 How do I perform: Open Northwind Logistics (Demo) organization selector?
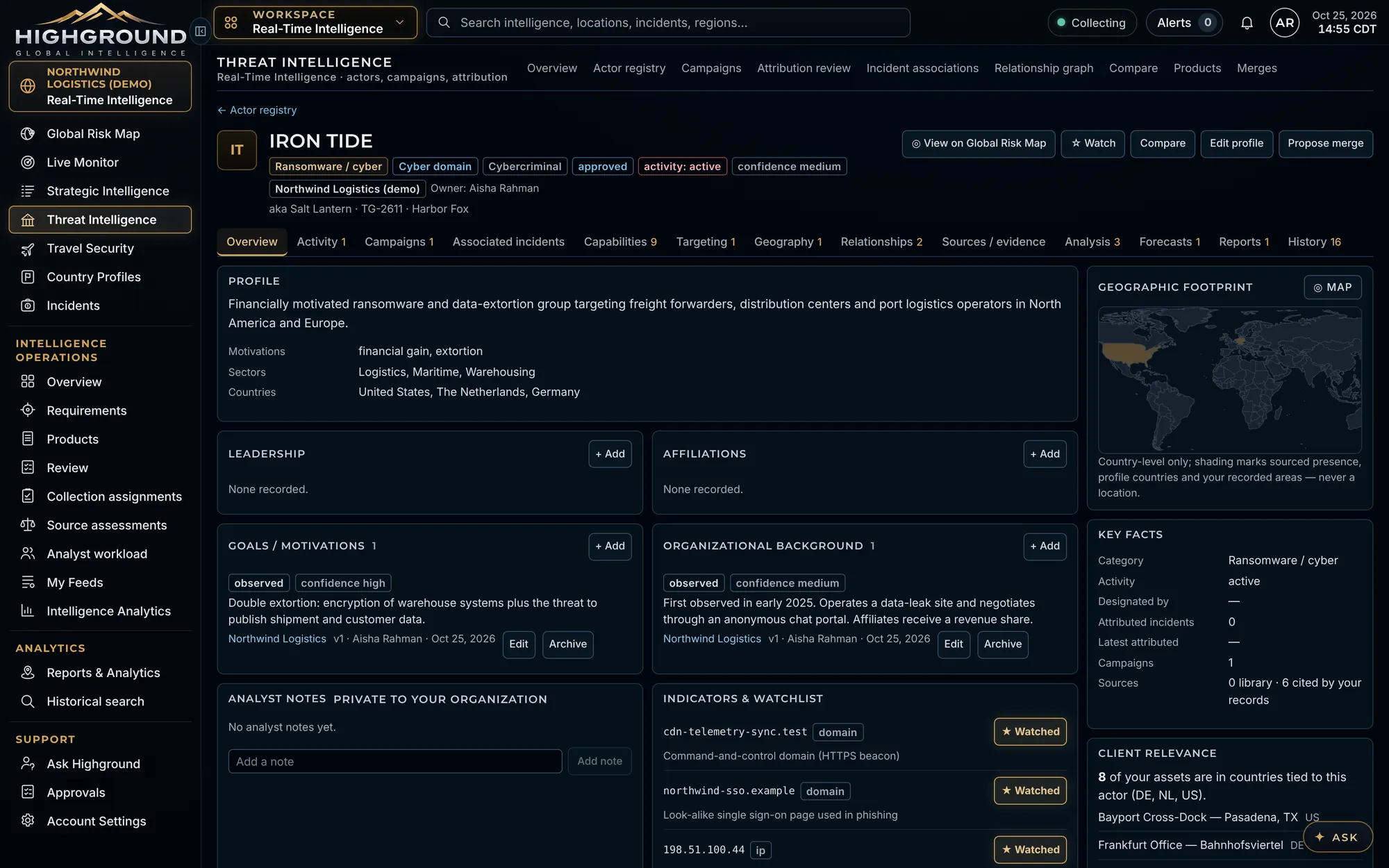point(100,86)
